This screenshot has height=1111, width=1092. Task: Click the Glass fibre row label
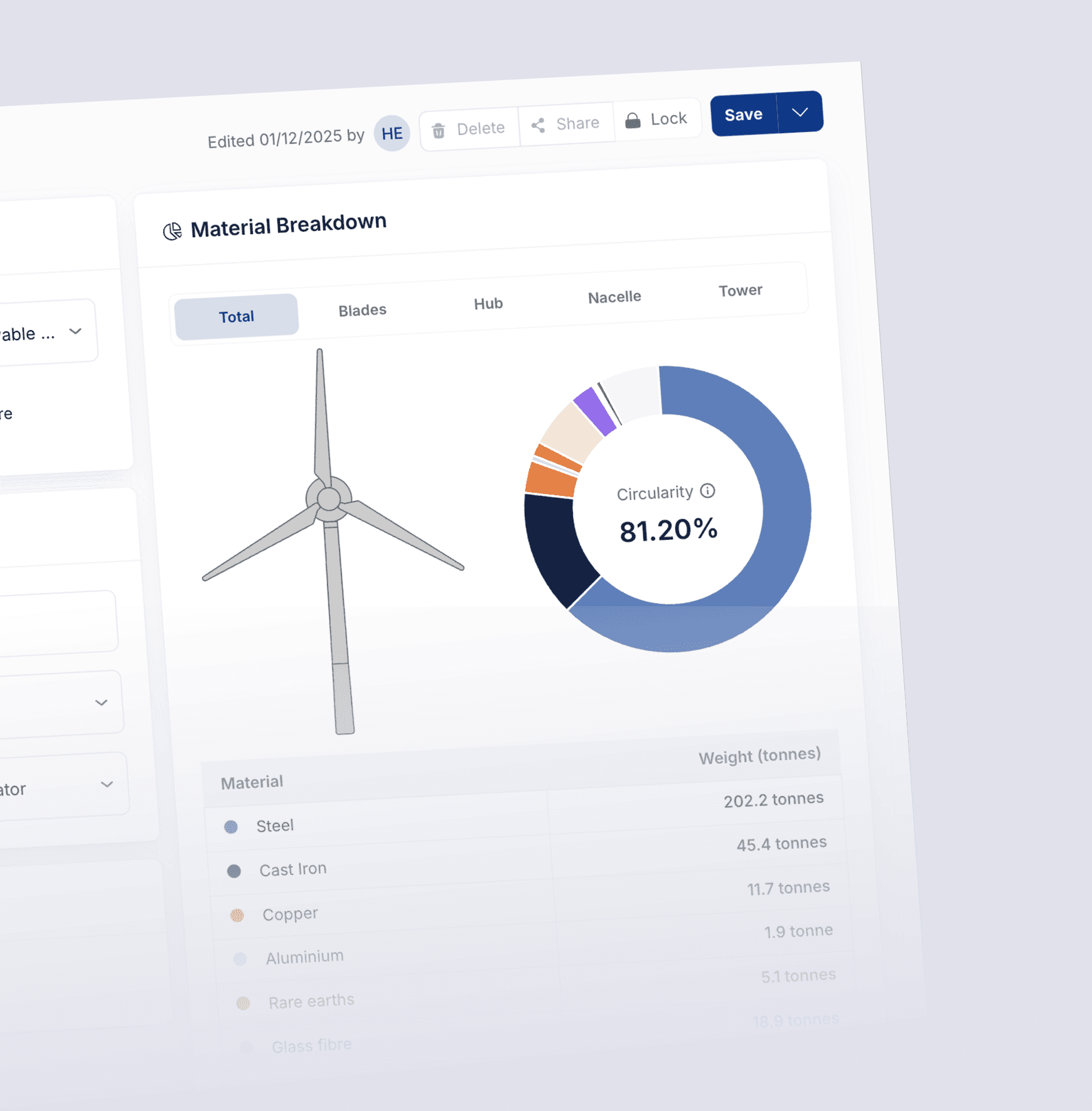point(312,1046)
